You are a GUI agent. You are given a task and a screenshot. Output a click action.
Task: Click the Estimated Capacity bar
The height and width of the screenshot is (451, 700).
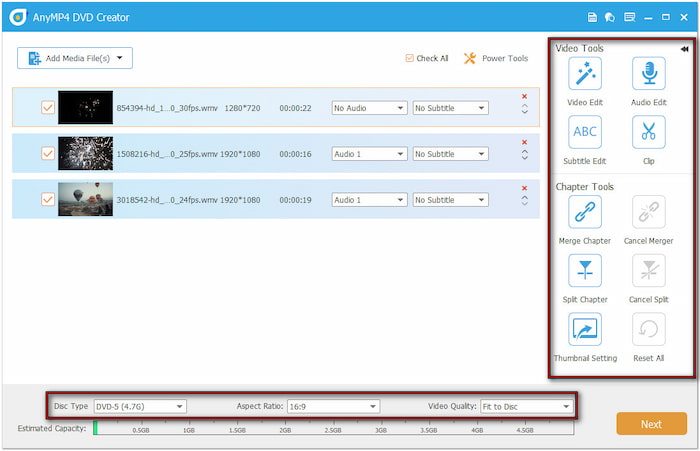click(x=333, y=428)
